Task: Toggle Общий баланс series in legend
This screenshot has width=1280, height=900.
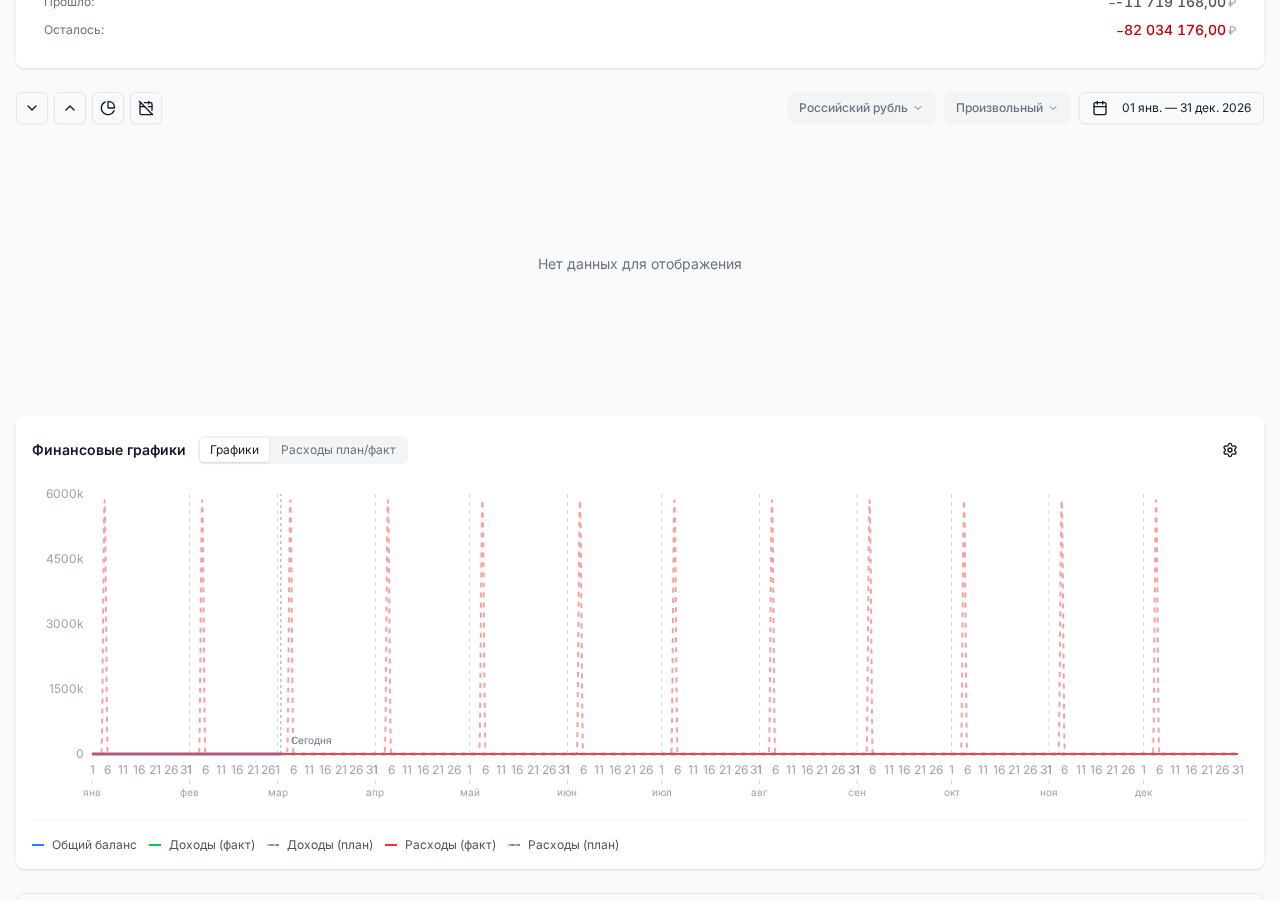Action: pos(94,845)
